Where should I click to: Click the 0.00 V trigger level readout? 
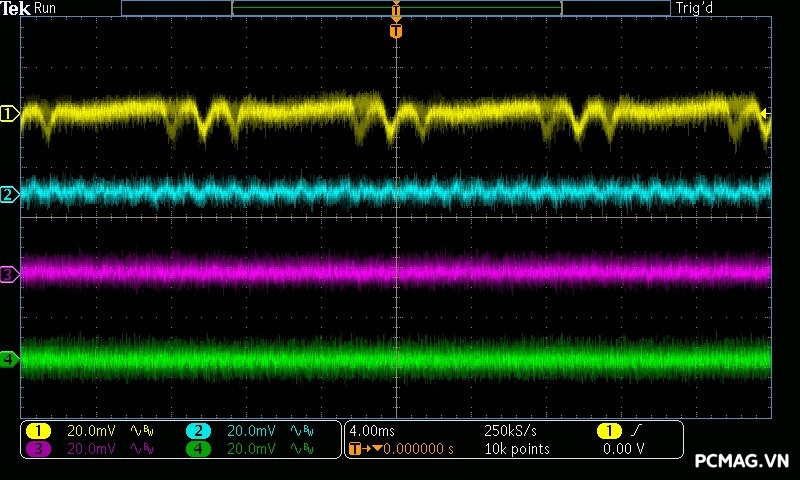pyautogui.click(x=623, y=449)
